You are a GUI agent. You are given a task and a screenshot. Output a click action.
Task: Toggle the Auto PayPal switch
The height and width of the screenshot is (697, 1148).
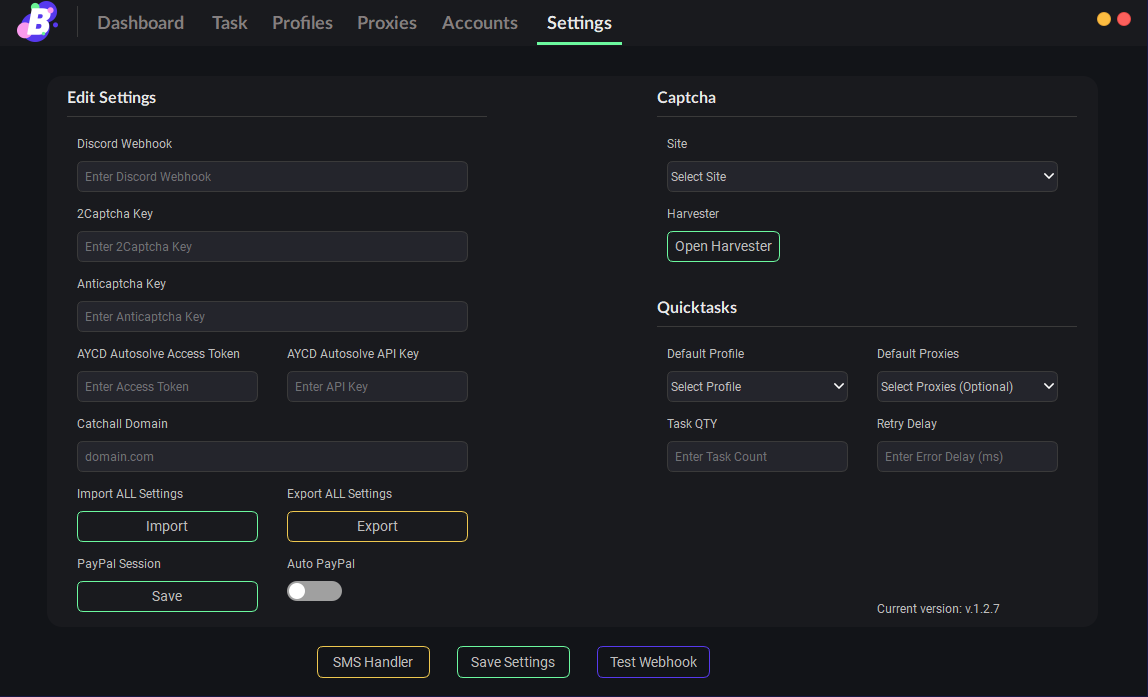(314, 591)
